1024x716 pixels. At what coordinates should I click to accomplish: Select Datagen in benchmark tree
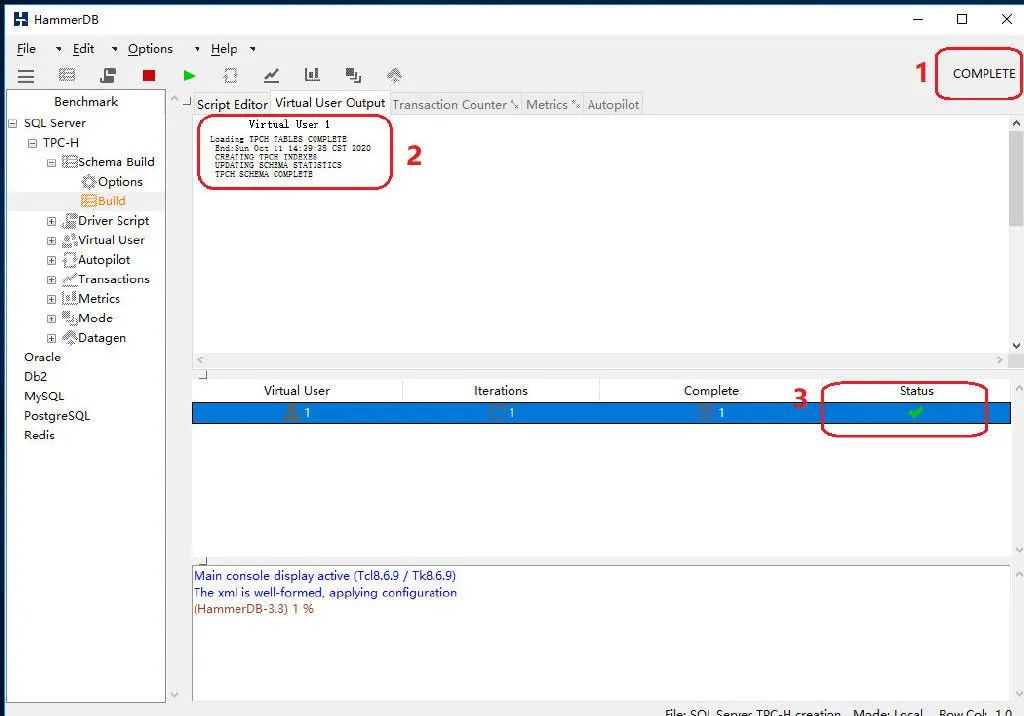click(x=102, y=338)
